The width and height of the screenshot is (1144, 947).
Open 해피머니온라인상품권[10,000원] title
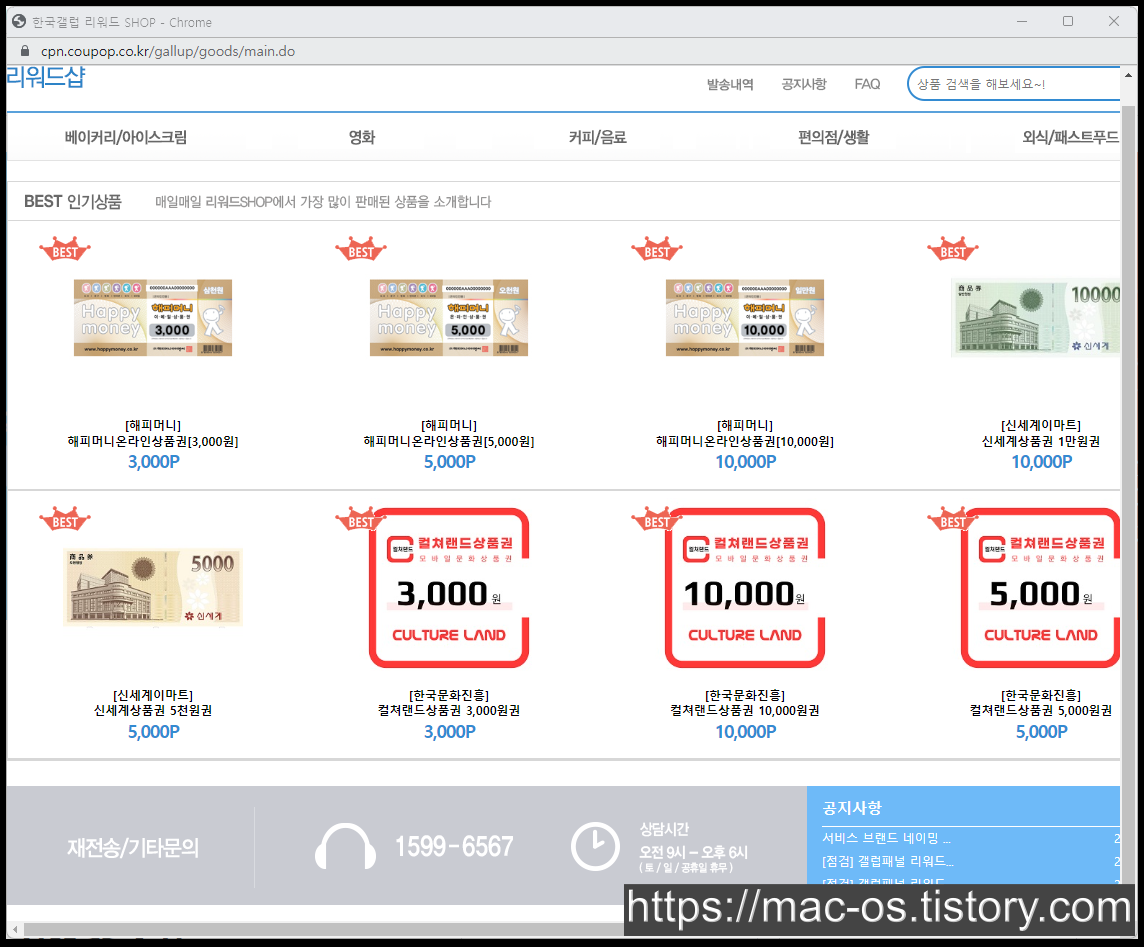pyautogui.click(x=745, y=441)
